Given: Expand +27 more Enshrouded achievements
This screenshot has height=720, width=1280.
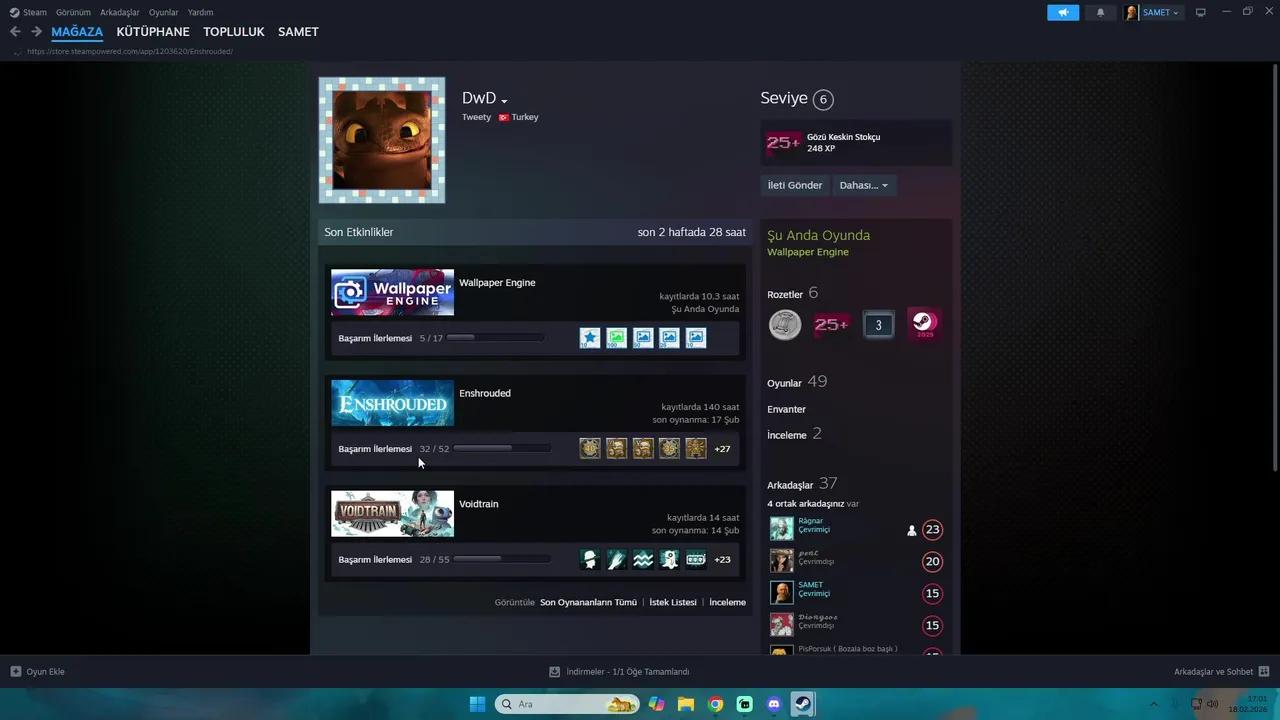Looking at the screenshot, I should 722,449.
